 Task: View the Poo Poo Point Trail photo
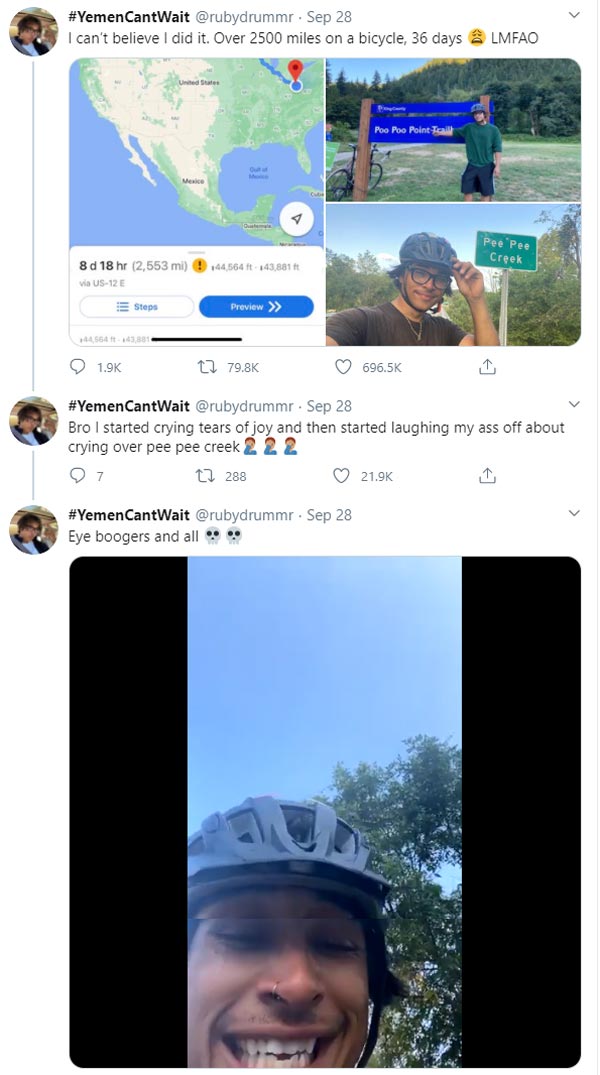(453, 129)
